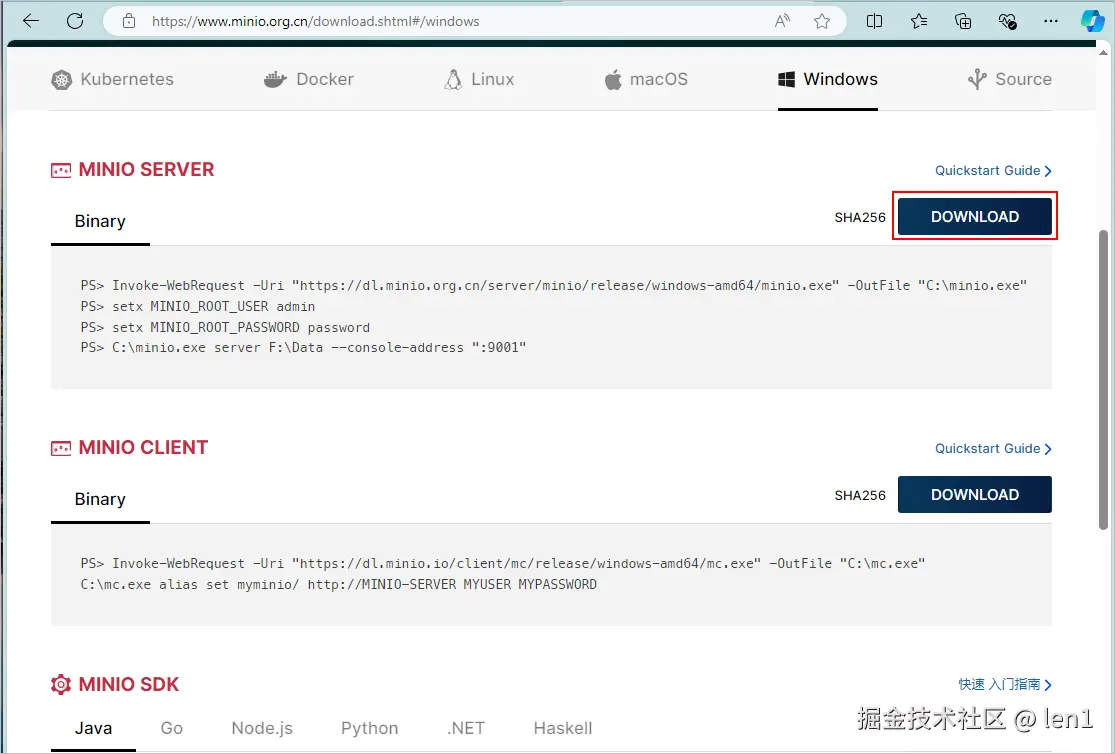The image size is (1115, 754).
Task: Click the MINIO SERVER heading
Action: tap(146, 169)
